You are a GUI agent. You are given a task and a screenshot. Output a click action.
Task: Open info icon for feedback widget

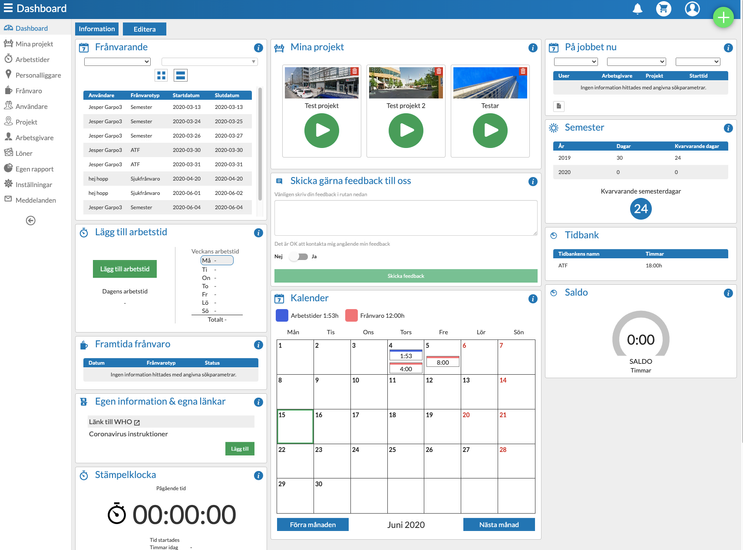click(x=533, y=181)
